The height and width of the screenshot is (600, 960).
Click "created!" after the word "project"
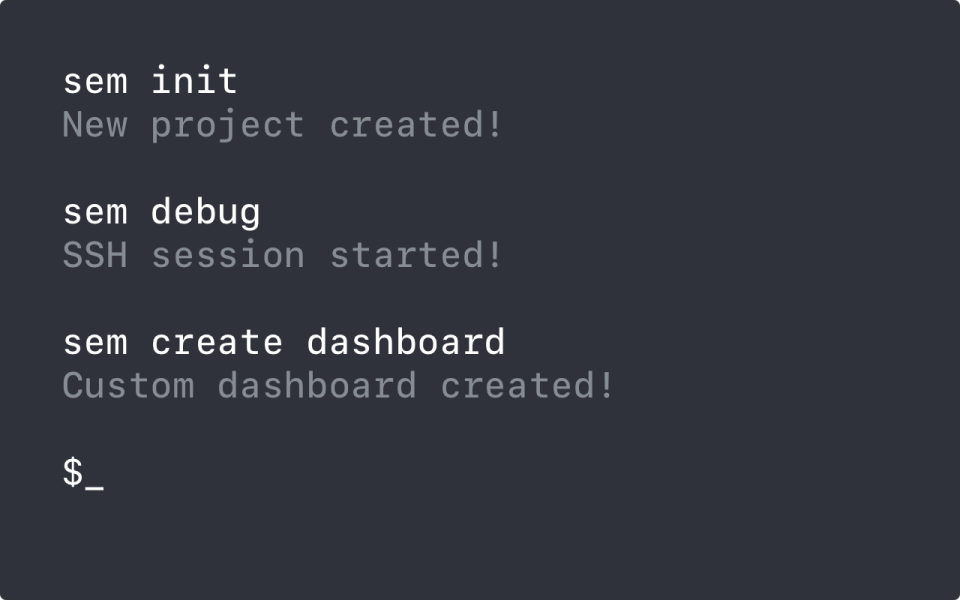click(416, 125)
